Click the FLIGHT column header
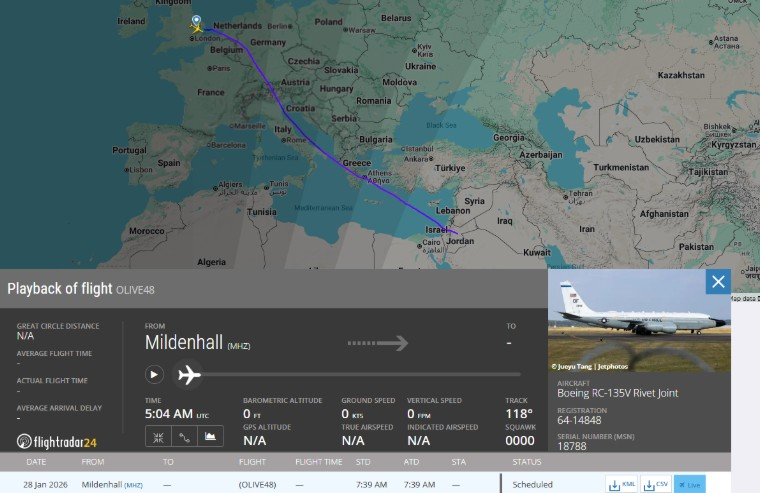The image size is (760, 493). tap(252, 462)
